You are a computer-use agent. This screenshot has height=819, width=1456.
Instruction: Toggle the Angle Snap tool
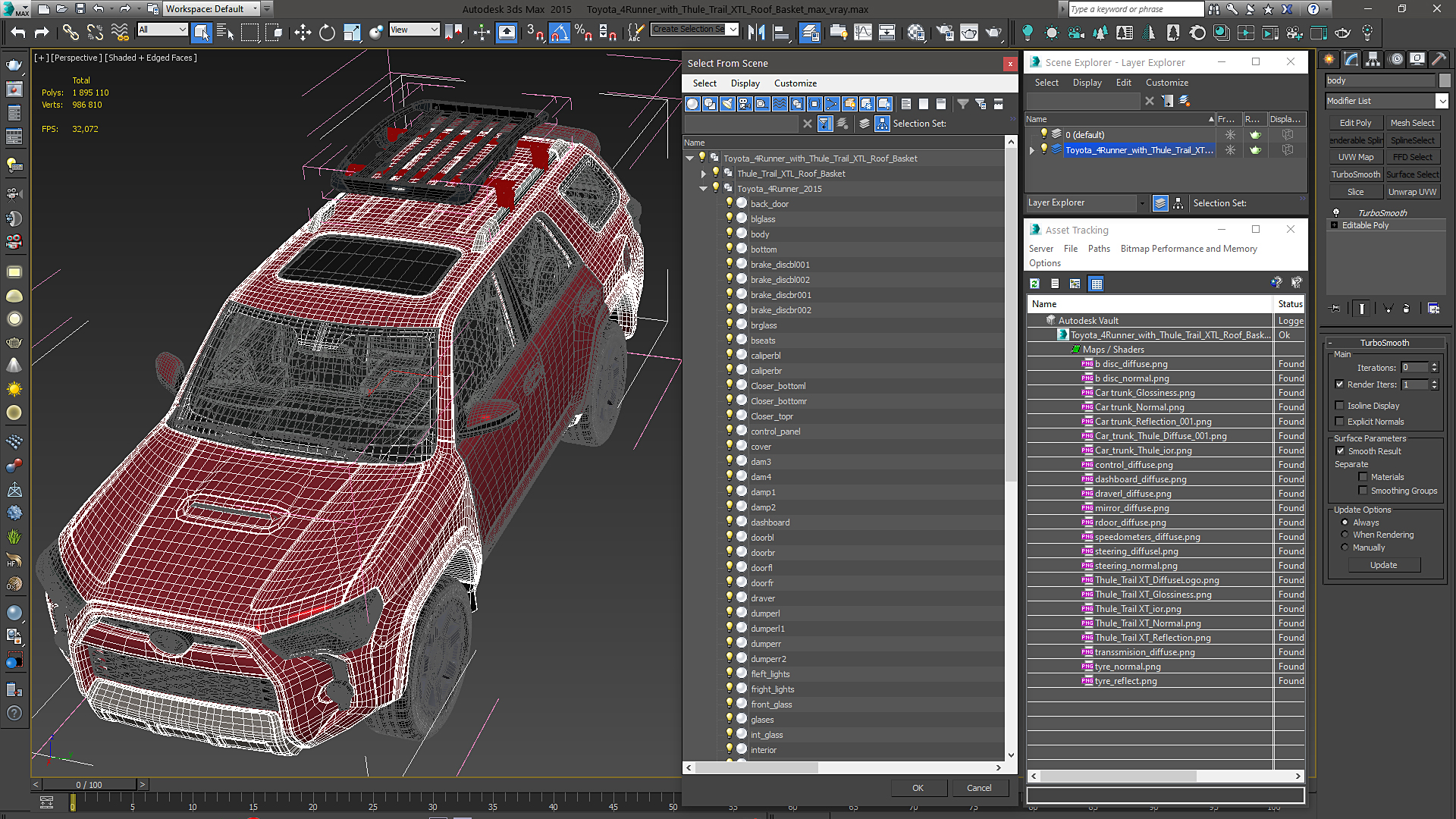click(559, 32)
